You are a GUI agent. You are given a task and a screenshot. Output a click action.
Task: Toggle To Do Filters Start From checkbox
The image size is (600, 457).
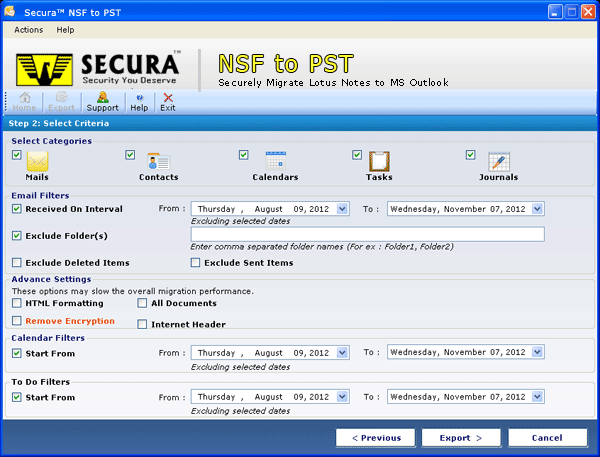click(16, 397)
